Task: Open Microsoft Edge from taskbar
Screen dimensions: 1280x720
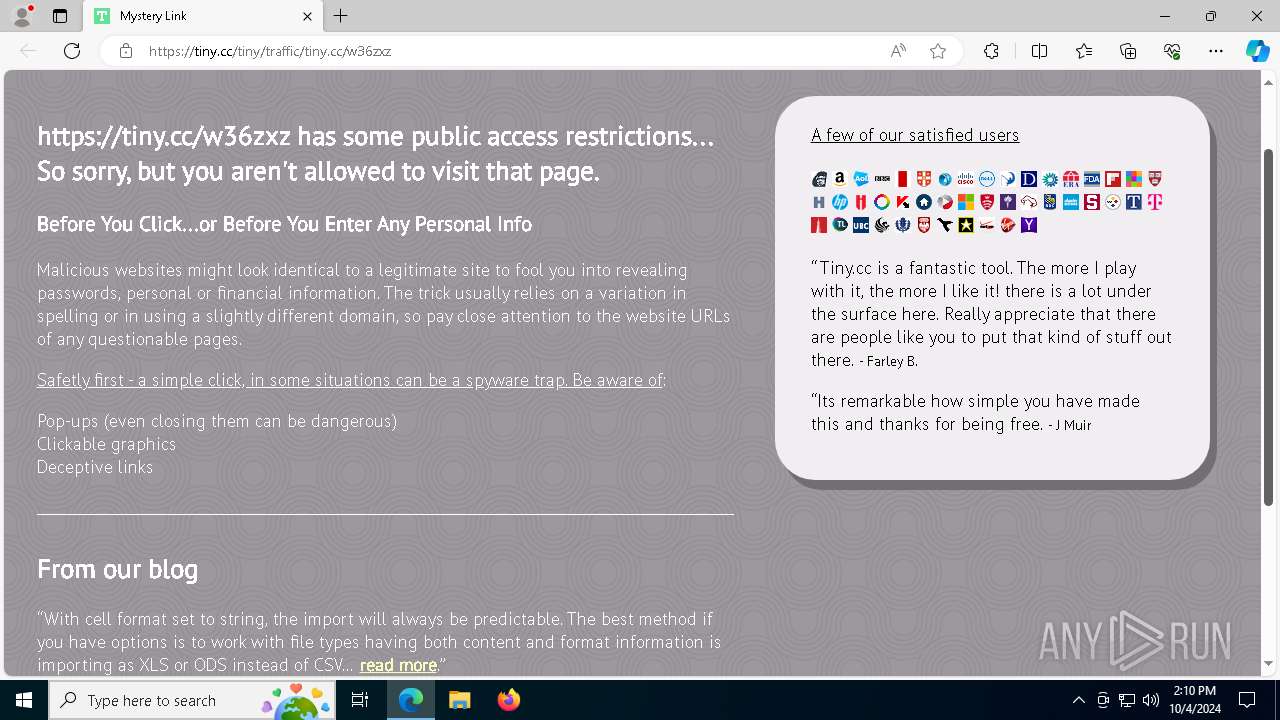Action: click(411, 700)
